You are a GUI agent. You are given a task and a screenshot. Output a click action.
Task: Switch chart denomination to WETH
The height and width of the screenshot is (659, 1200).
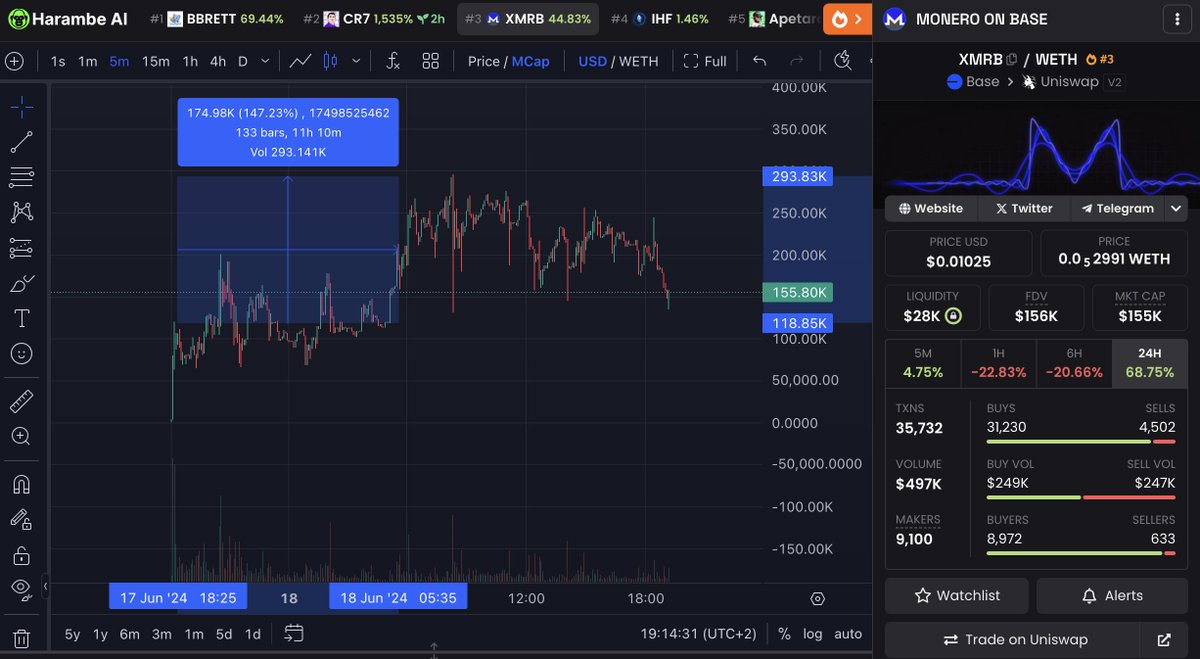point(639,61)
